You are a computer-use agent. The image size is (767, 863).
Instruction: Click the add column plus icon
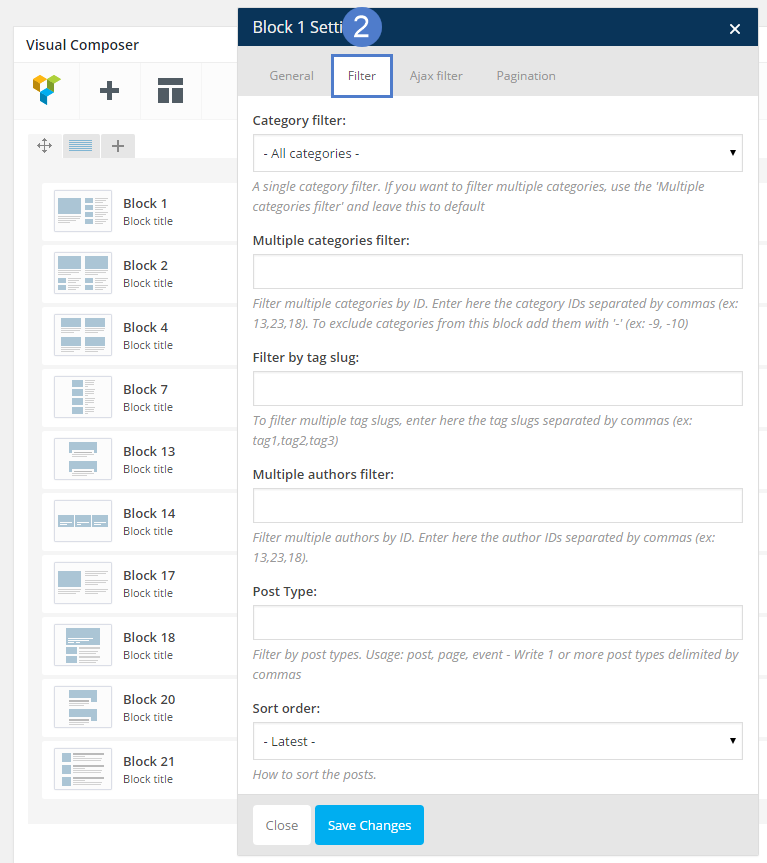pos(117,146)
